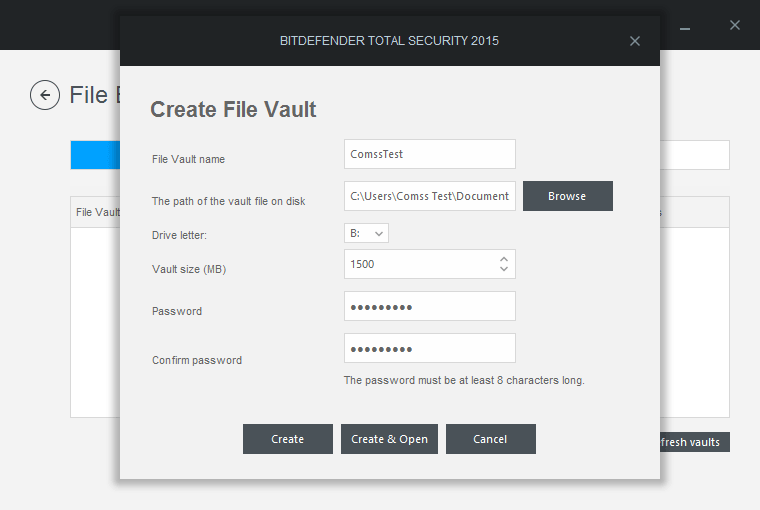Click the Refresh vaults button in background window
Viewport: 760px width, 510px height.
point(695,442)
